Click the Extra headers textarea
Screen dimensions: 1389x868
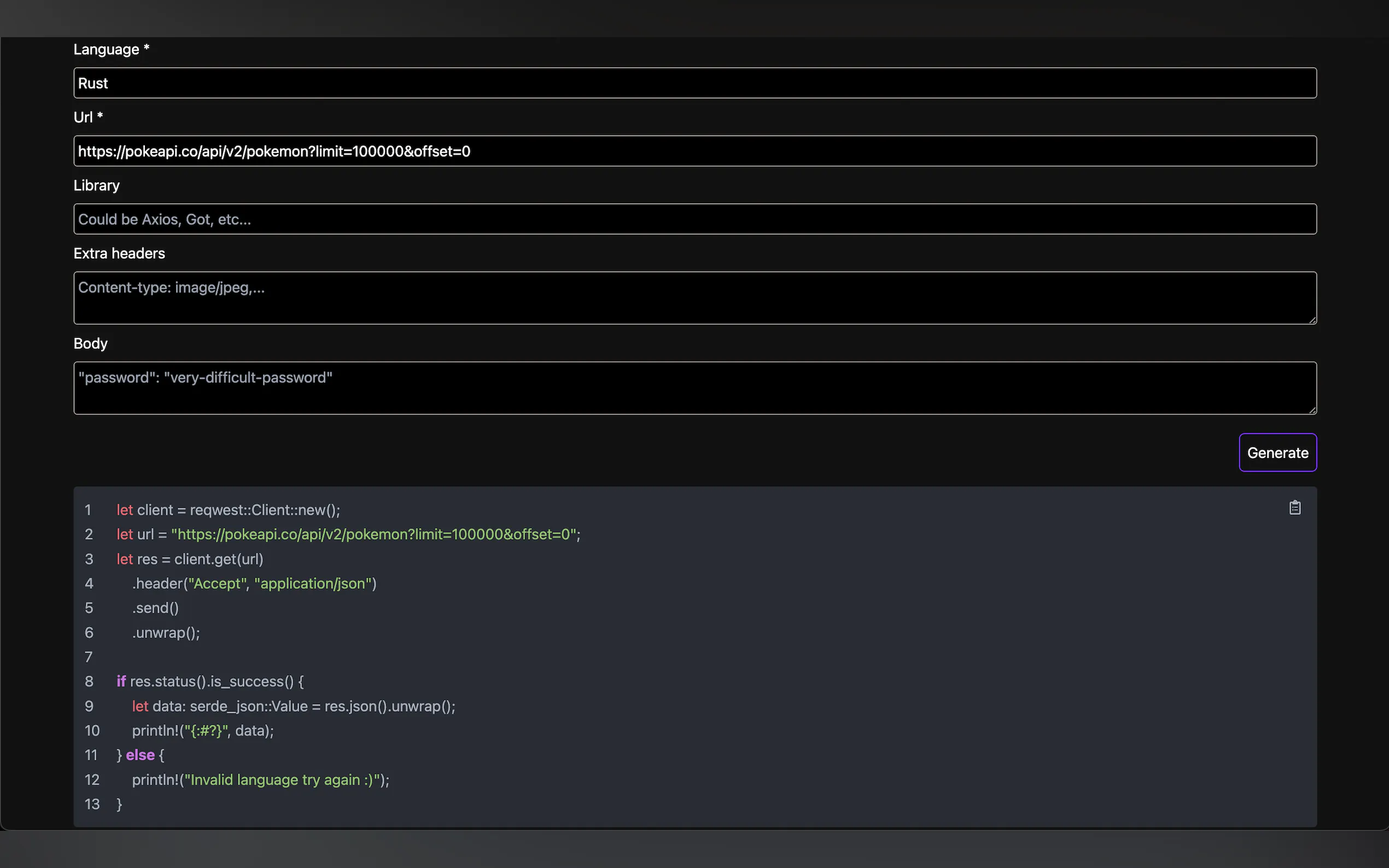694,298
